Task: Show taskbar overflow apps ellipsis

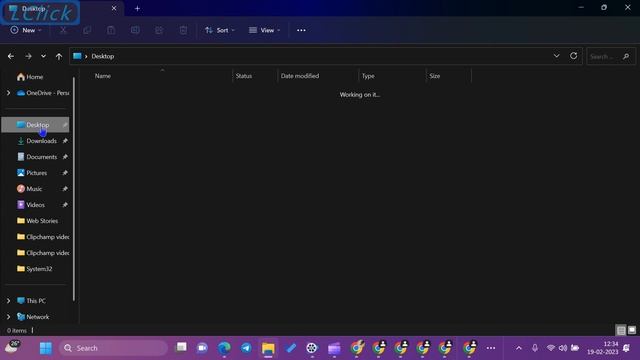Action: (491, 348)
